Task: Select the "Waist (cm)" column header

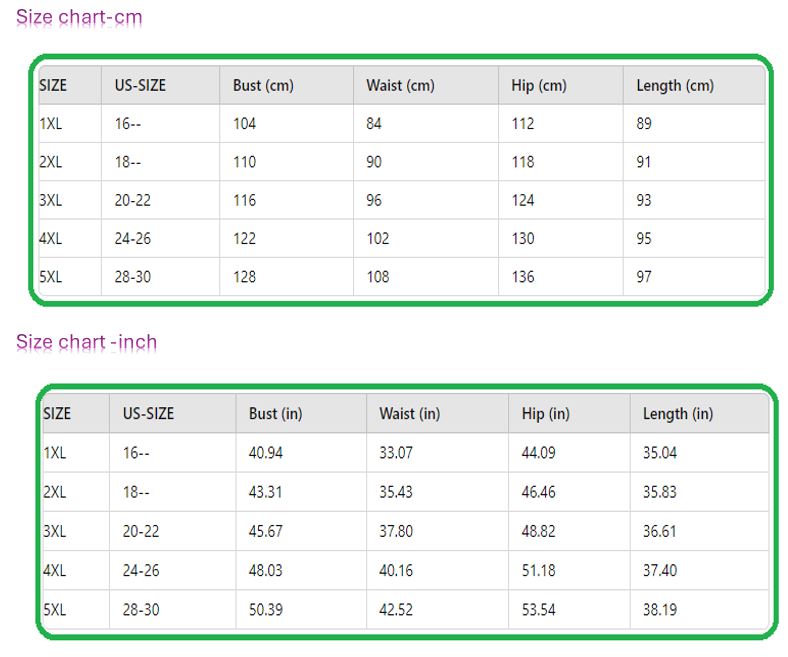Action: (x=400, y=86)
